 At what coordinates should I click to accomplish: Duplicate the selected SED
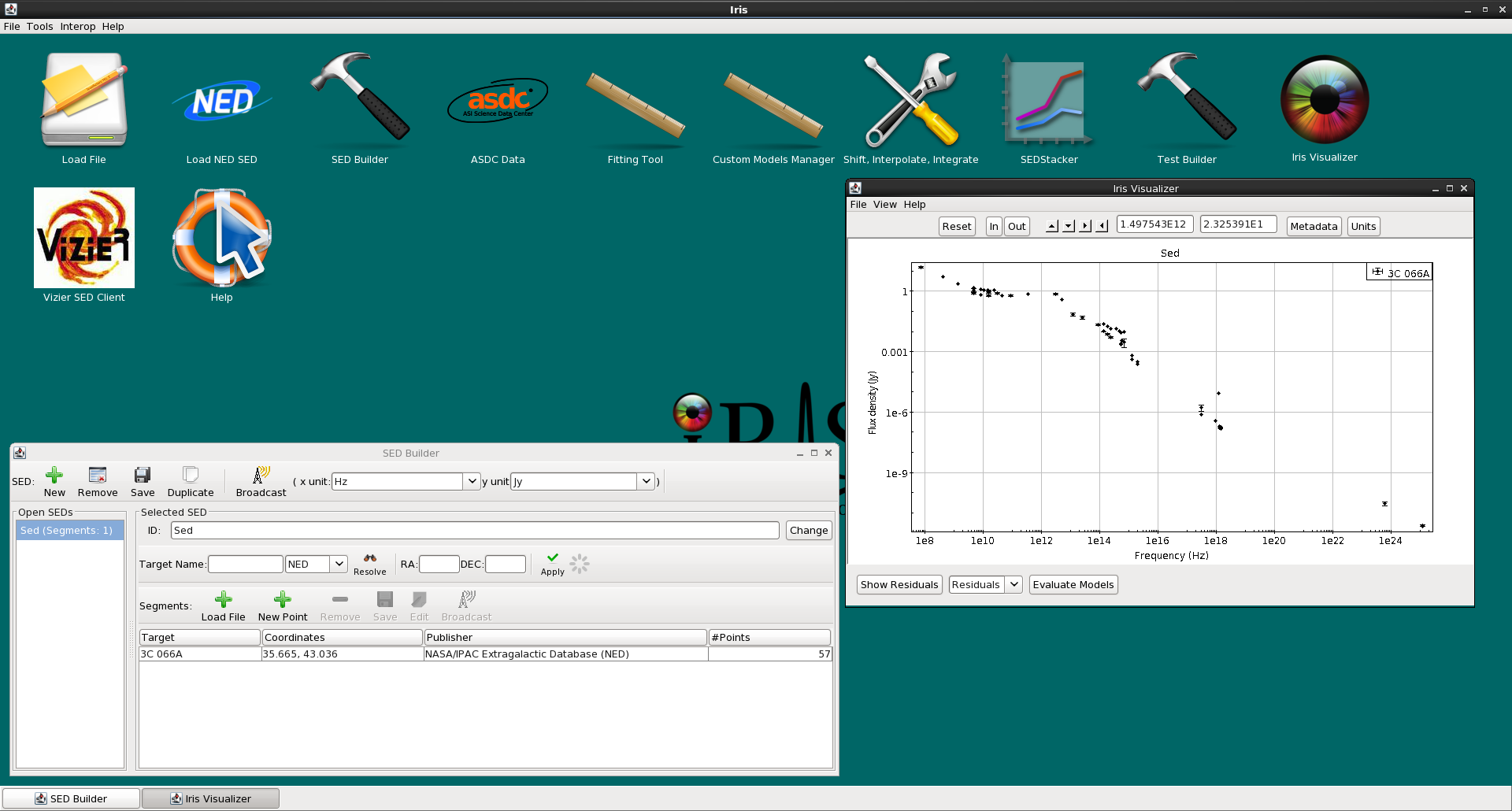coord(191,482)
